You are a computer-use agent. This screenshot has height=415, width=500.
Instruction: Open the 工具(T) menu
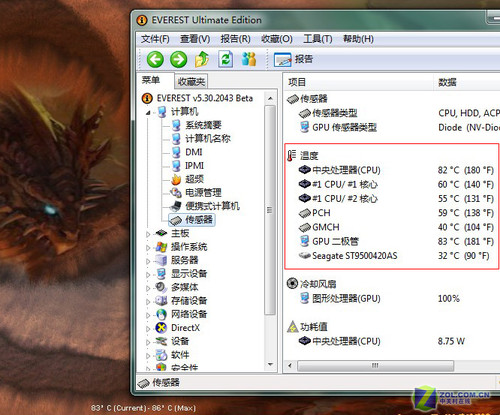[x=318, y=39]
